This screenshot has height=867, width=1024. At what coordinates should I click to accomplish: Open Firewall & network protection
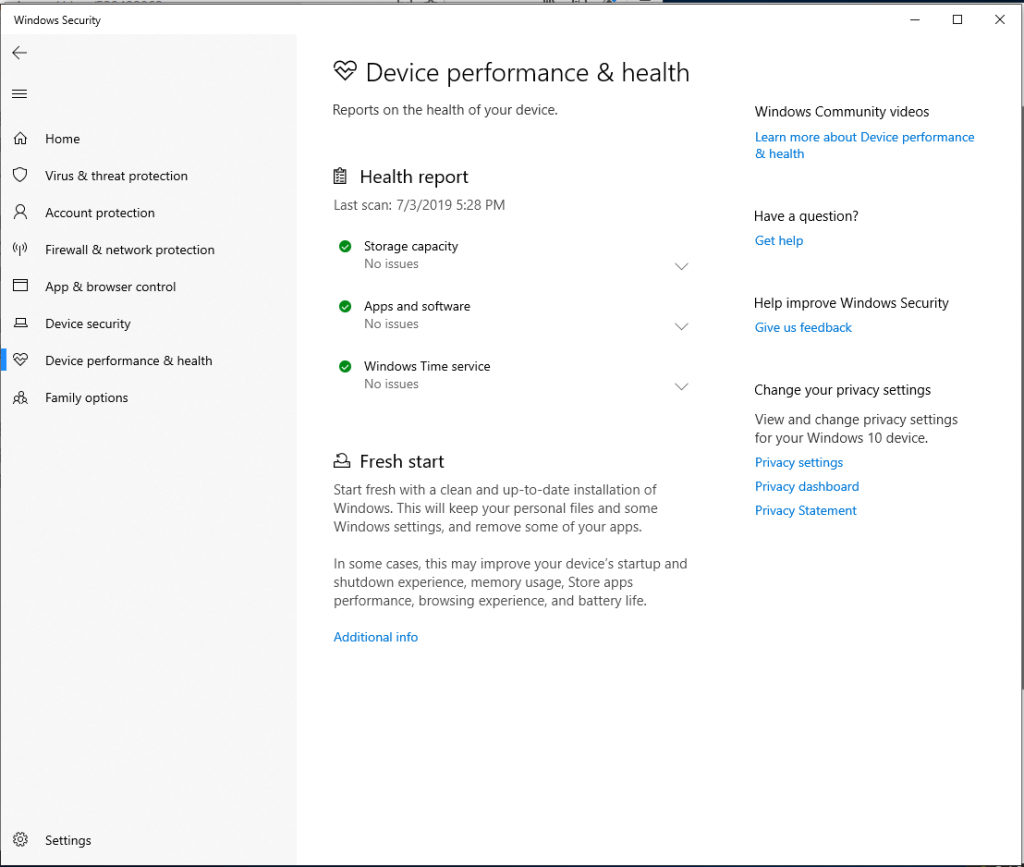(129, 249)
